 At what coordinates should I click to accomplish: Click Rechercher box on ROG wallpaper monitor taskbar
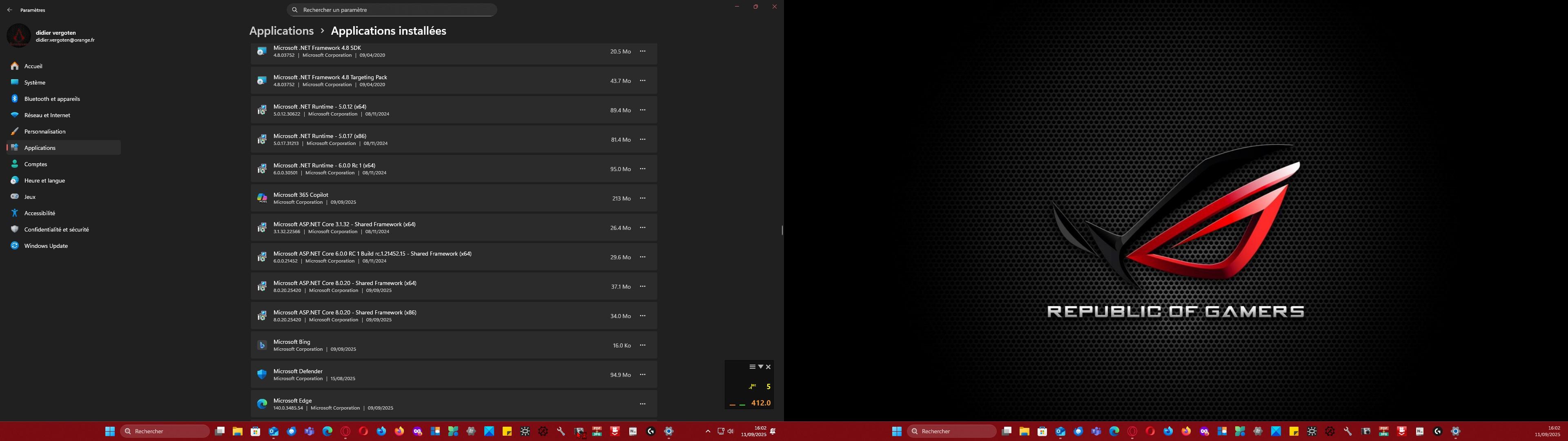[952, 431]
